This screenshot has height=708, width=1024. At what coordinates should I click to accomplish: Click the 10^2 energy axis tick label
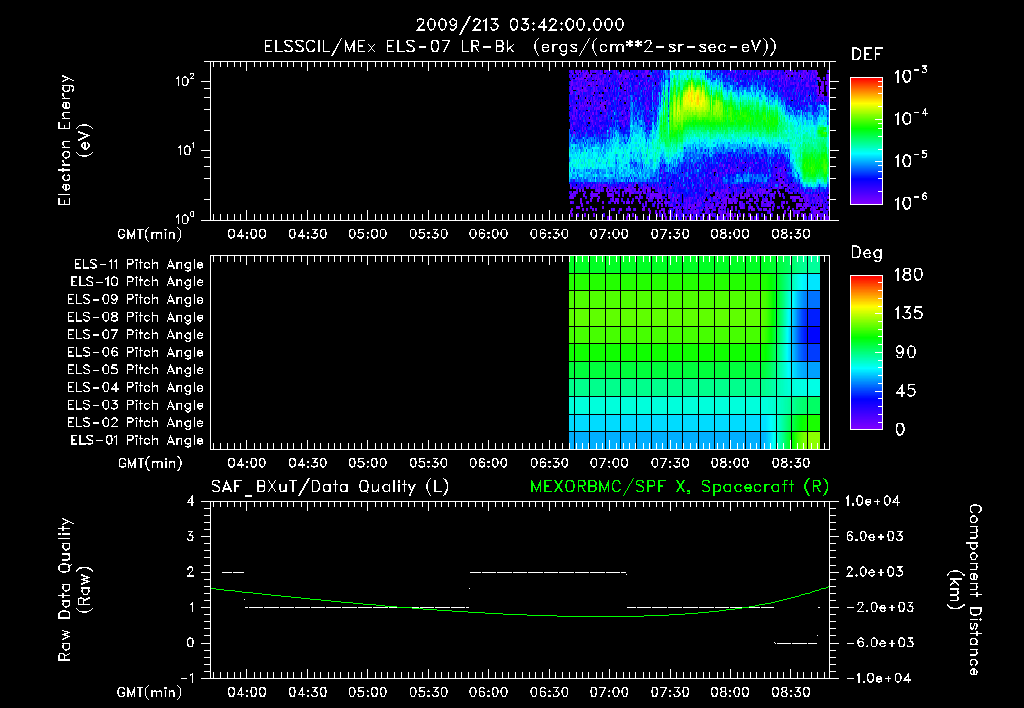coord(185,80)
